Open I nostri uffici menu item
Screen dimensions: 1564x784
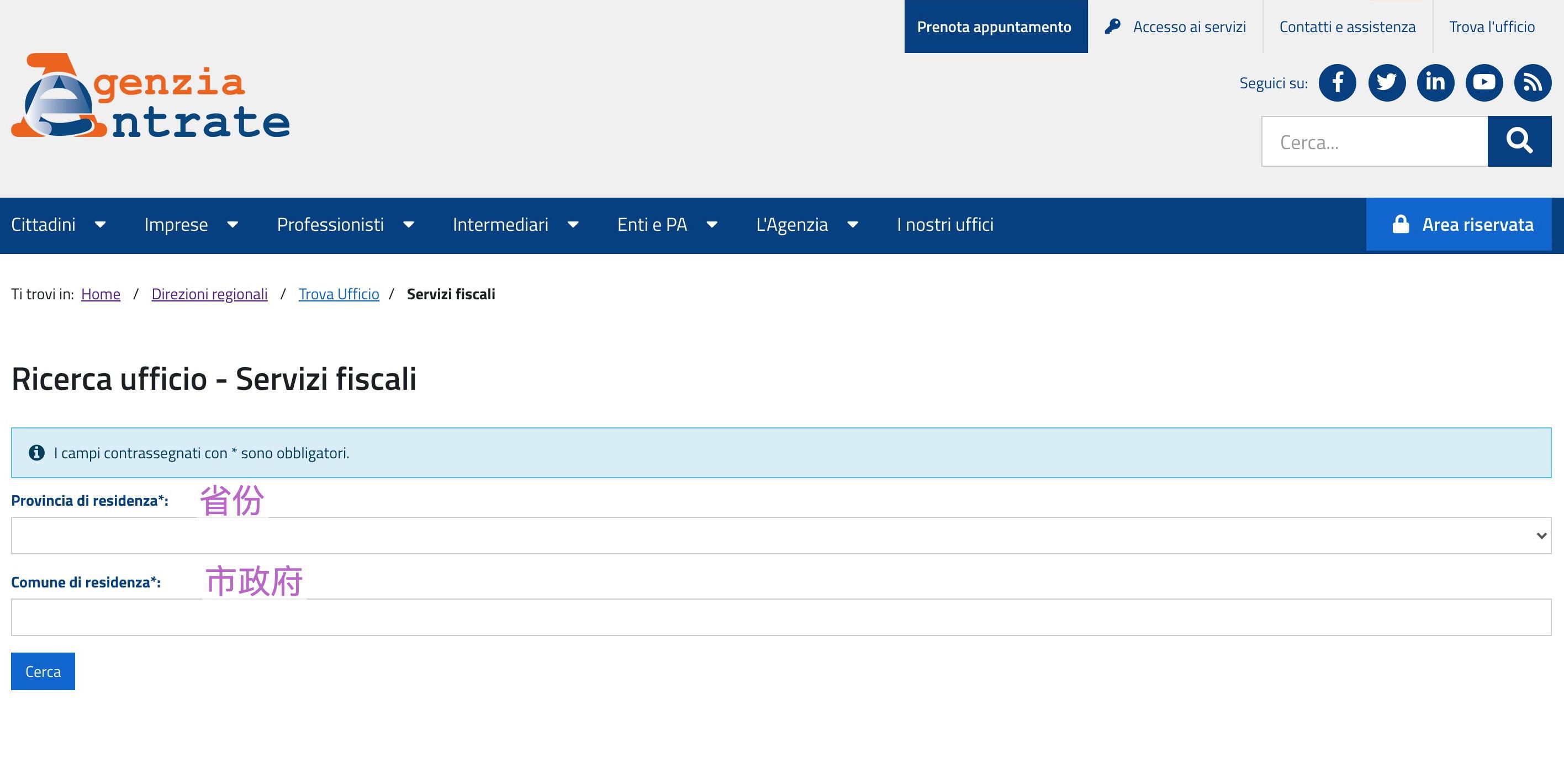pos(945,225)
